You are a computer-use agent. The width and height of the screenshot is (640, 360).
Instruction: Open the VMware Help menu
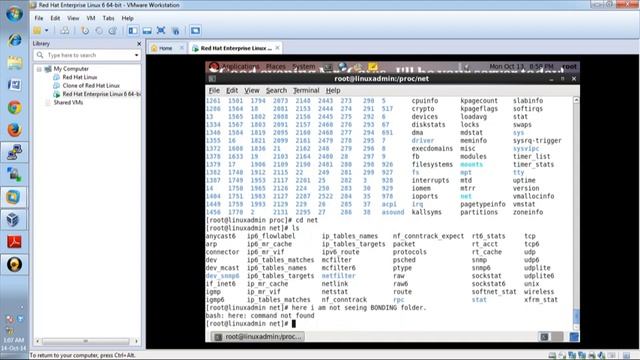click(x=127, y=18)
